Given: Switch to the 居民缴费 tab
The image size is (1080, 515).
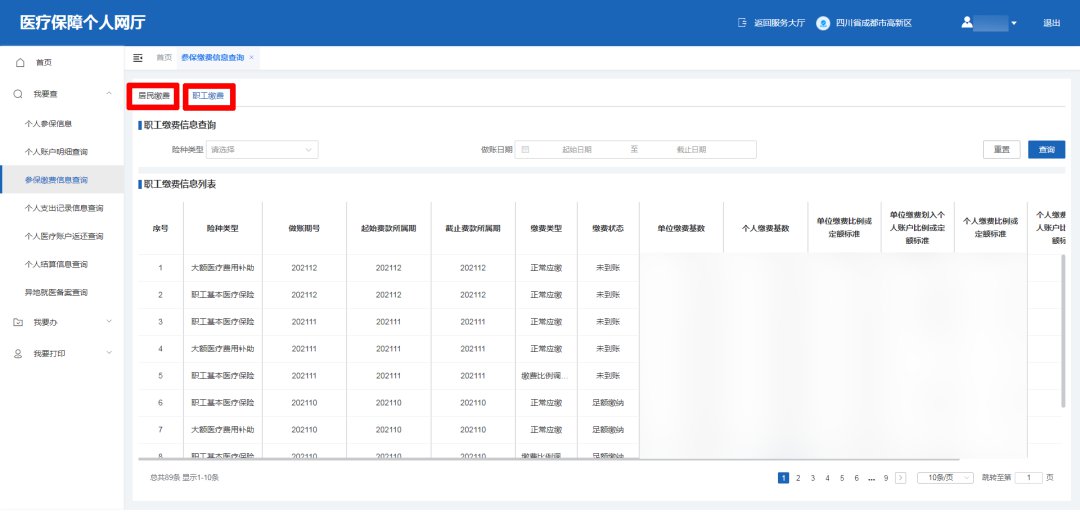Looking at the screenshot, I should [x=153, y=96].
